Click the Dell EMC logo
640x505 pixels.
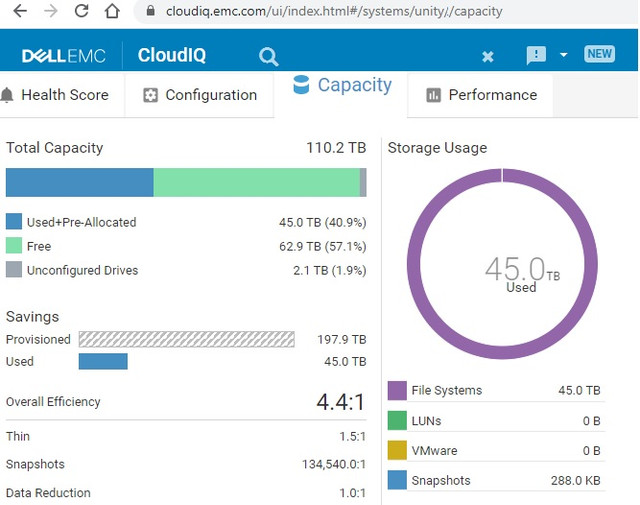64,56
